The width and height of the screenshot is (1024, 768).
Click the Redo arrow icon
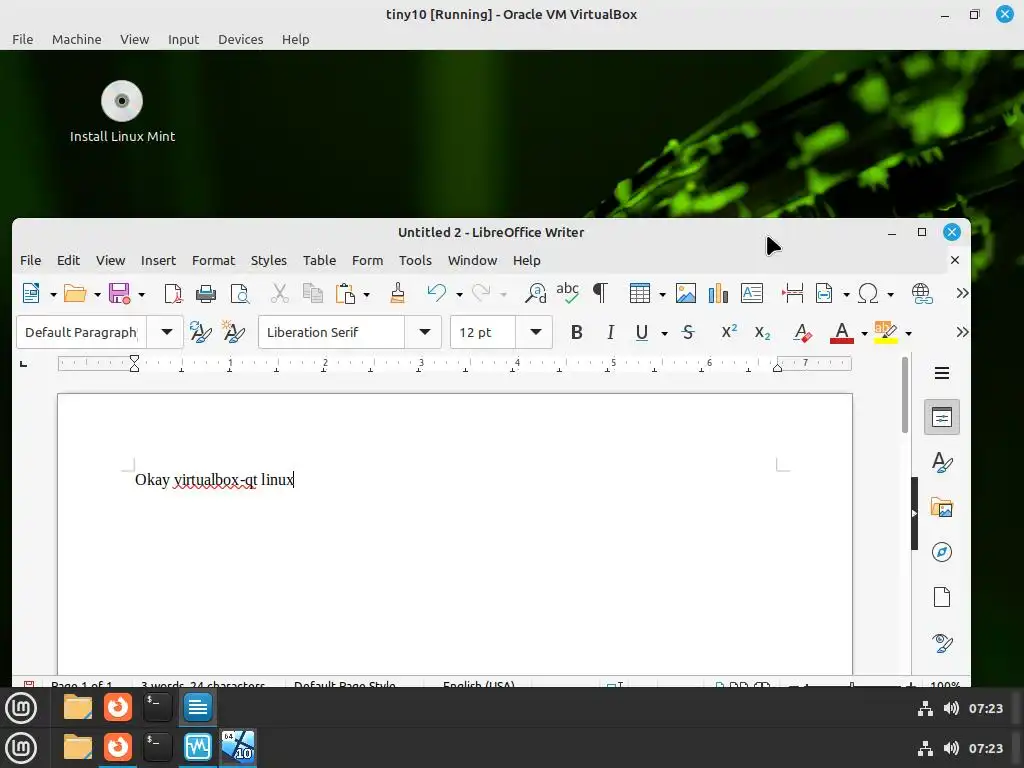point(481,293)
